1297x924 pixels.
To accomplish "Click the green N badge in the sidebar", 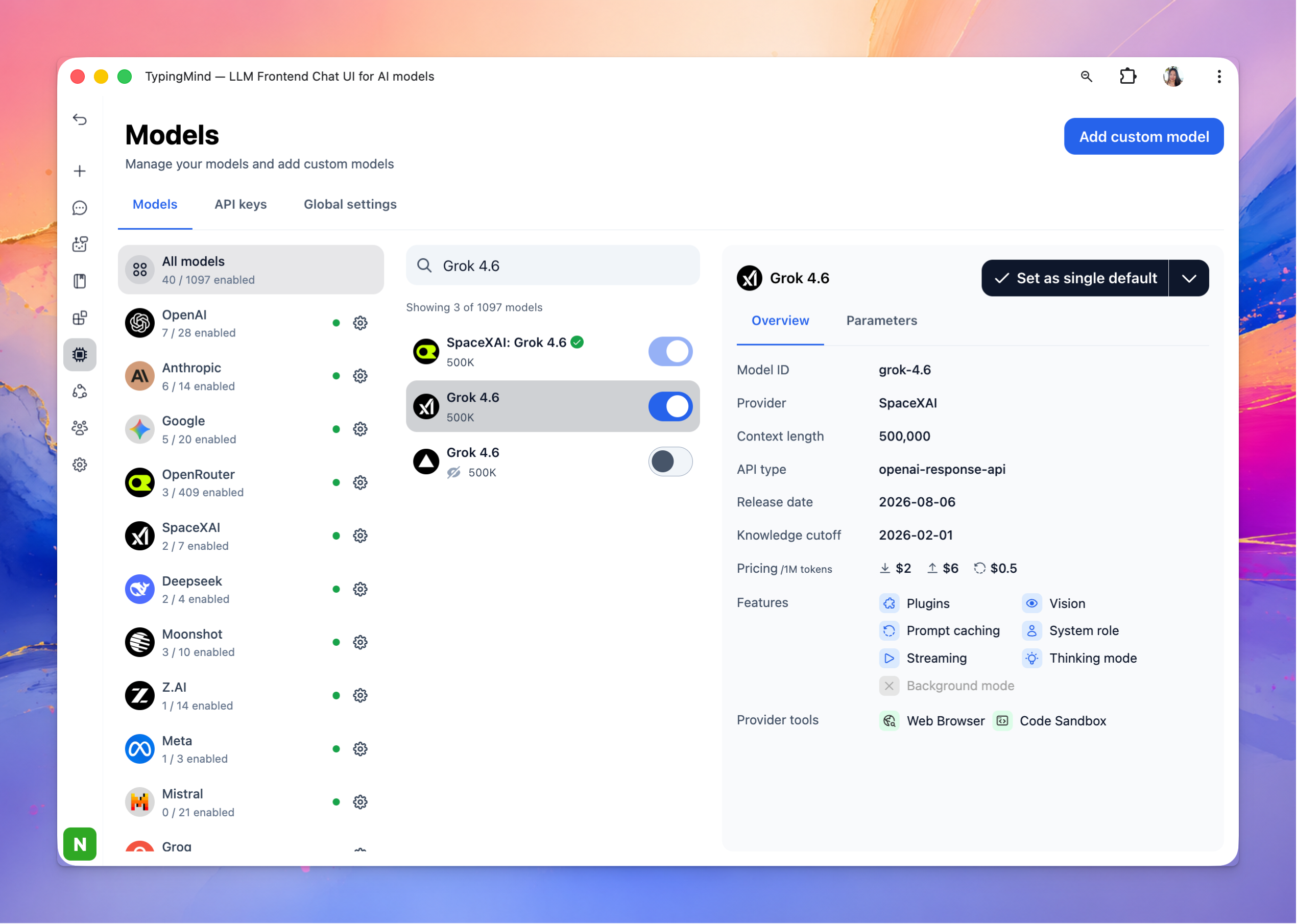I will [x=80, y=844].
